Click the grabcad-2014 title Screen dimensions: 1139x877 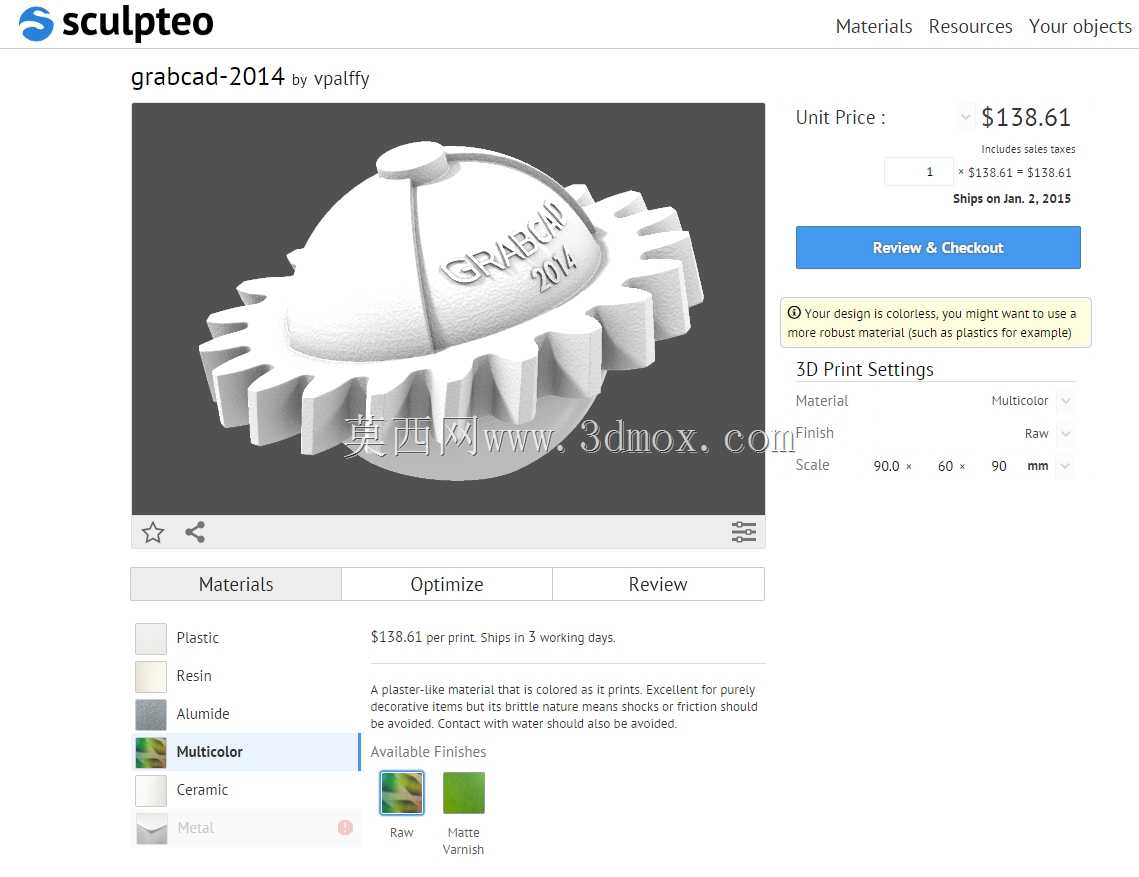point(208,76)
